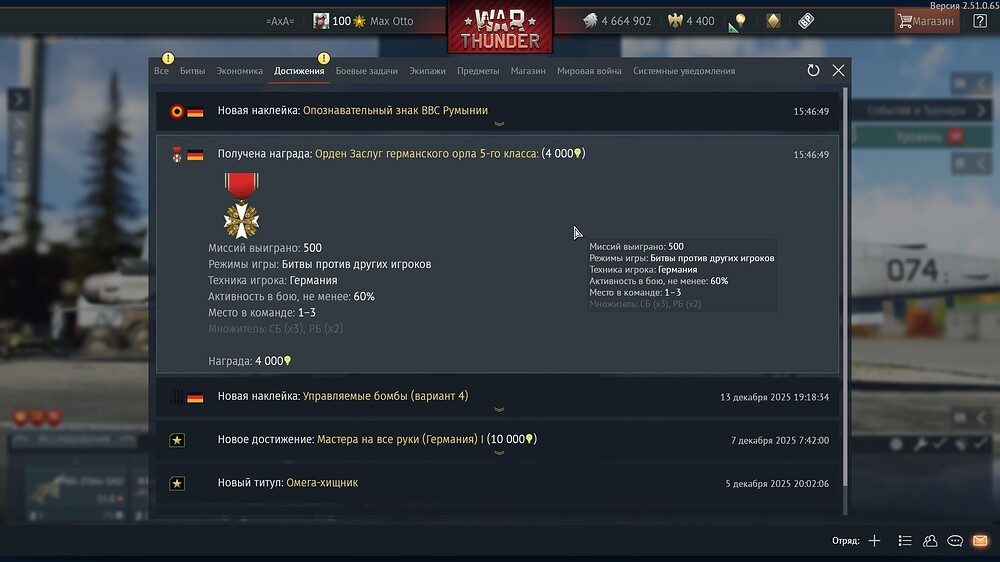Click the German Eagle medal image
This screenshot has width=1000, height=562.
241,205
